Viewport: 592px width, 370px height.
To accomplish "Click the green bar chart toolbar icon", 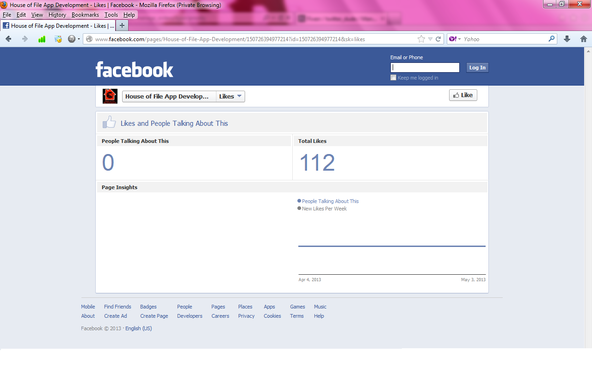I will (42, 39).
